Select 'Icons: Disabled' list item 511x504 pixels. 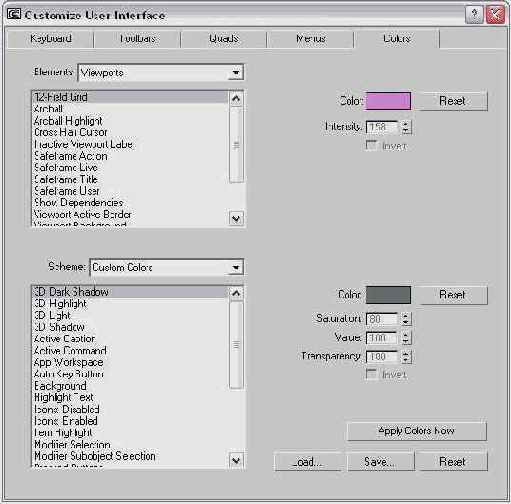click(x=130, y=409)
